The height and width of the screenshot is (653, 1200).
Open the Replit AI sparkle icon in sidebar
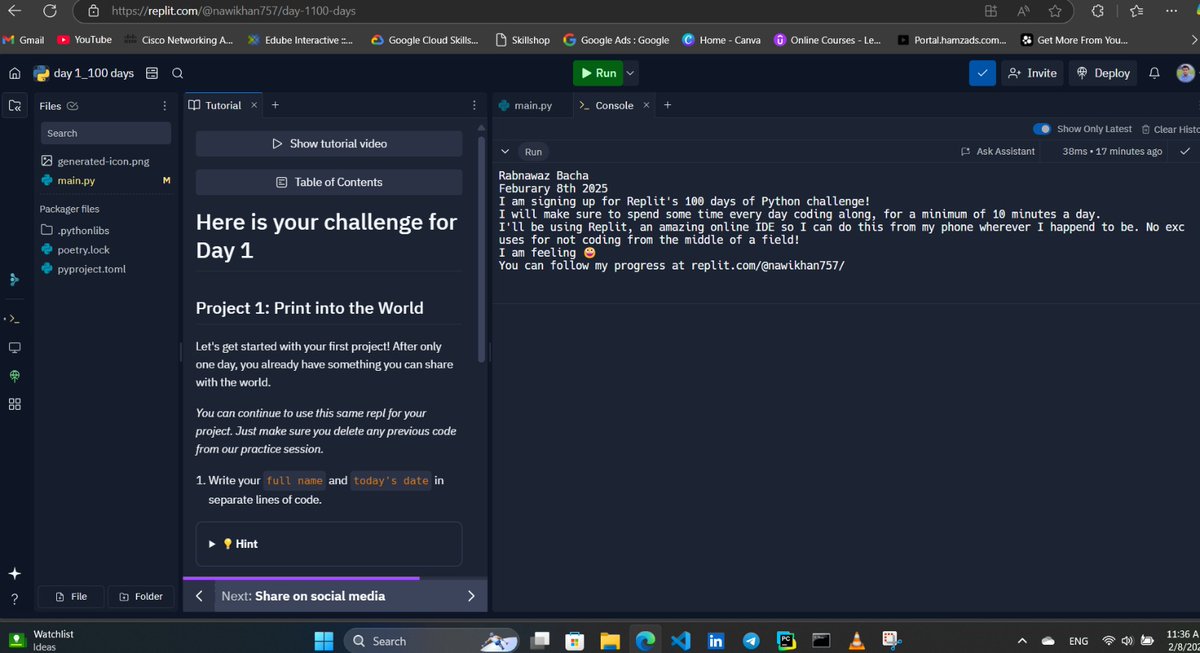(x=14, y=574)
